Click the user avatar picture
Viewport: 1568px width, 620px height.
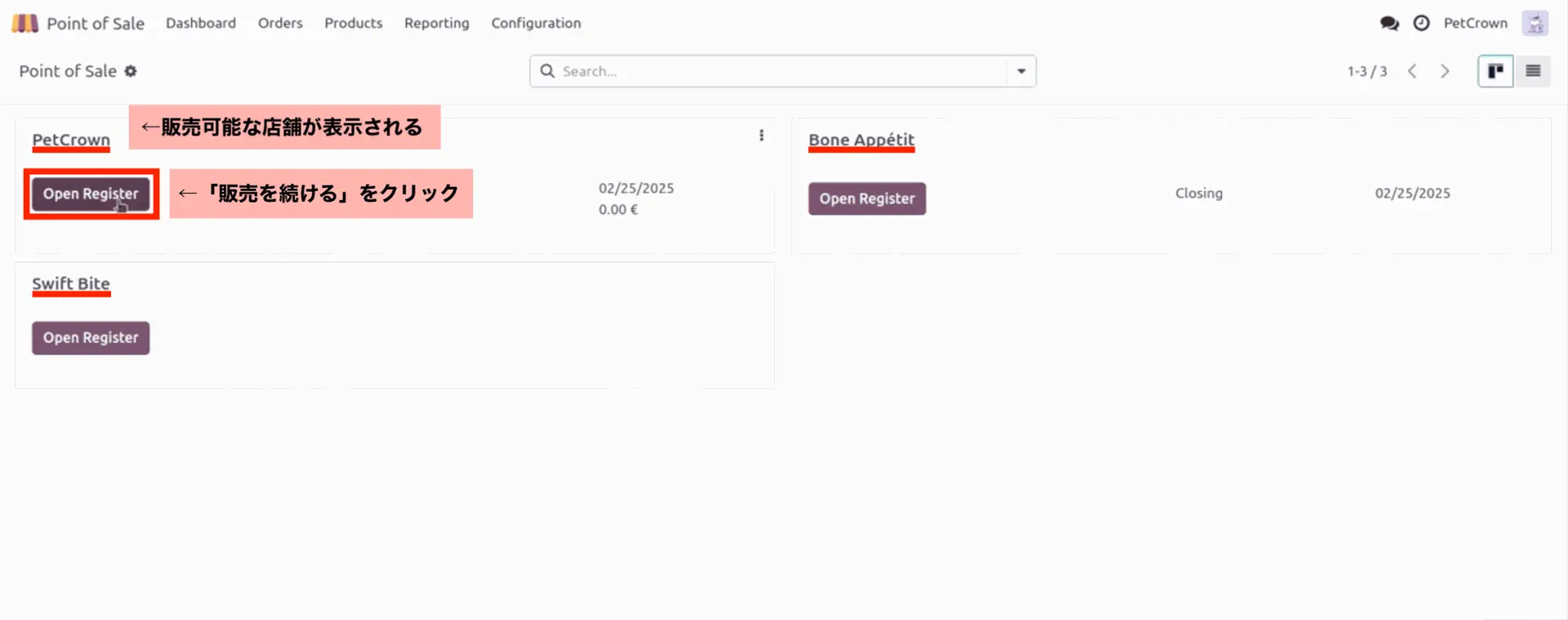[1535, 23]
